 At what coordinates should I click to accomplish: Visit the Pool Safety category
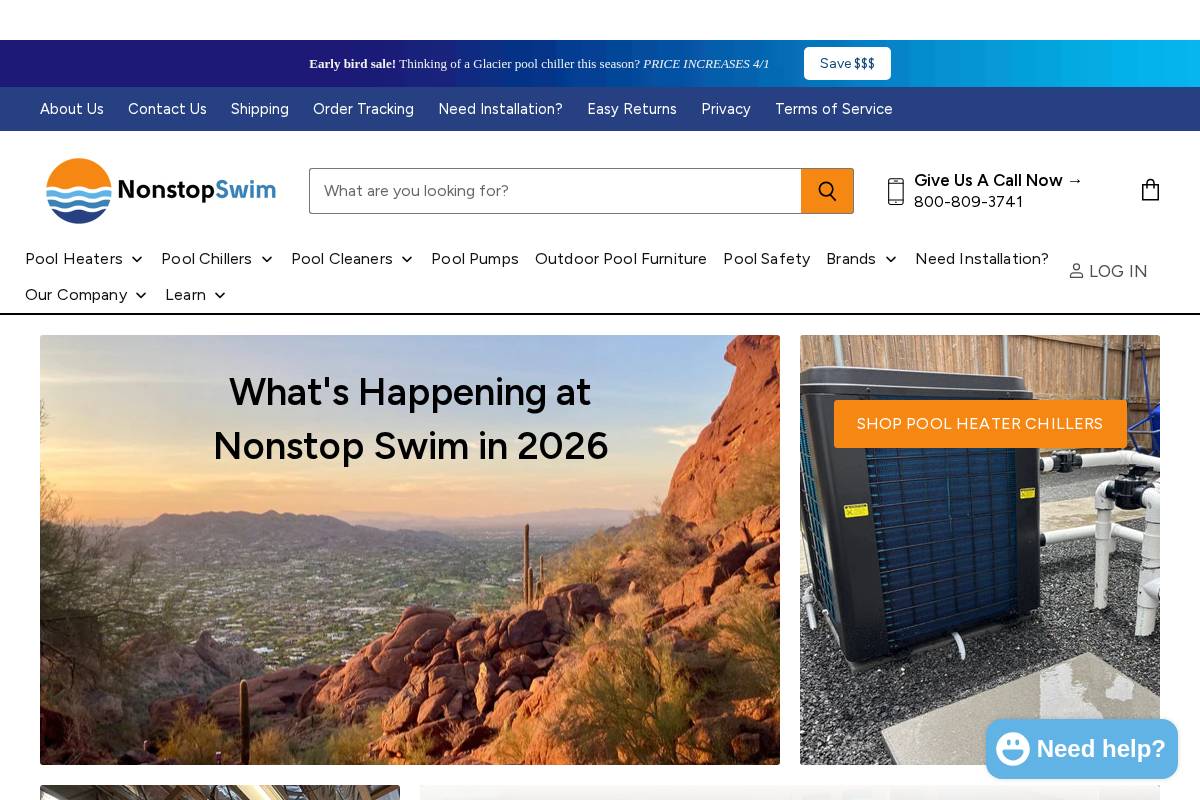click(767, 259)
